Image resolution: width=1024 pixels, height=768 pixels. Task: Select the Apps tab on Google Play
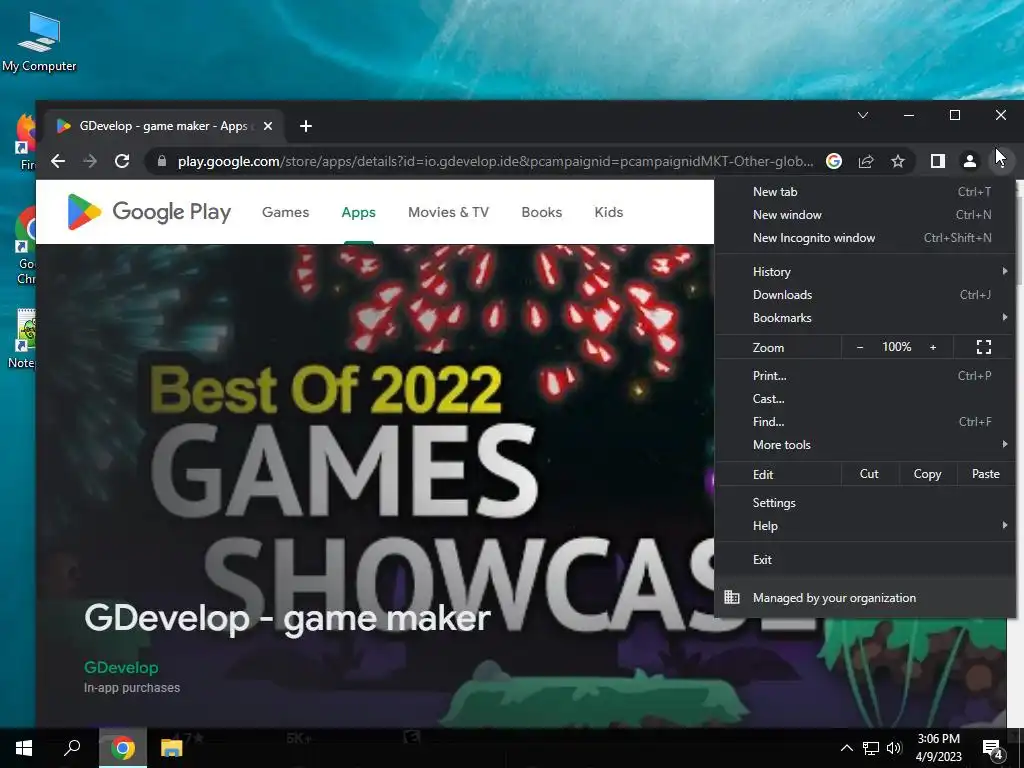(x=359, y=212)
